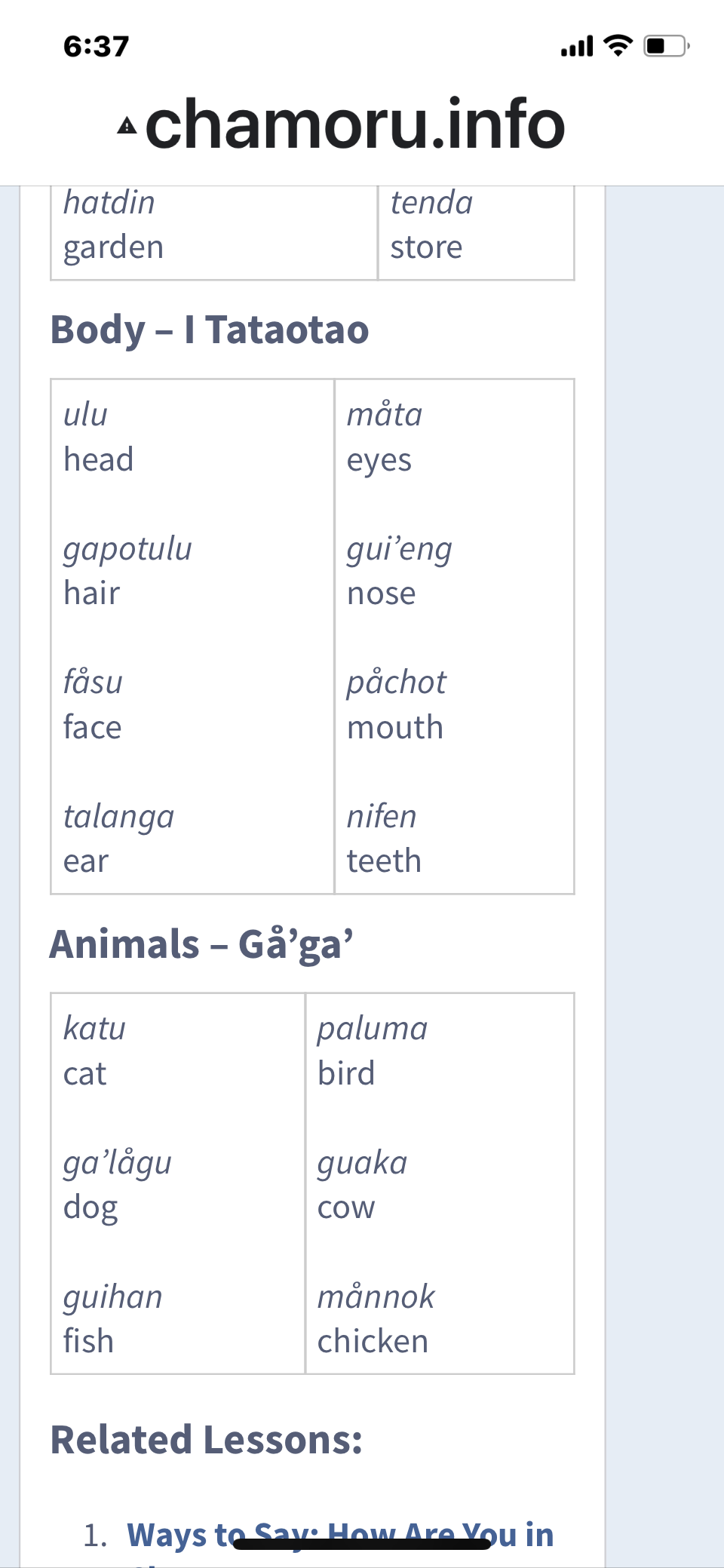The image size is (724, 1568).
Task: Tap the cellular signal bars icon
Action: pyautogui.click(x=577, y=47)
